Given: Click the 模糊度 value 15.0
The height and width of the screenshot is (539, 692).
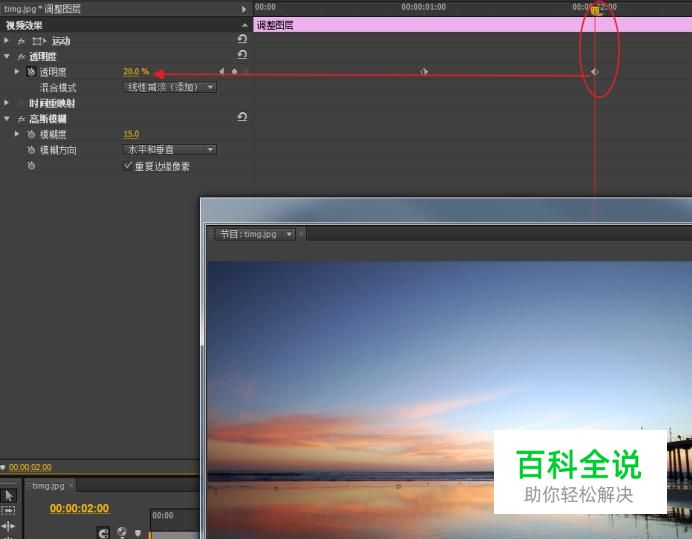Looking at the screenshot, I should coord(131,134).
